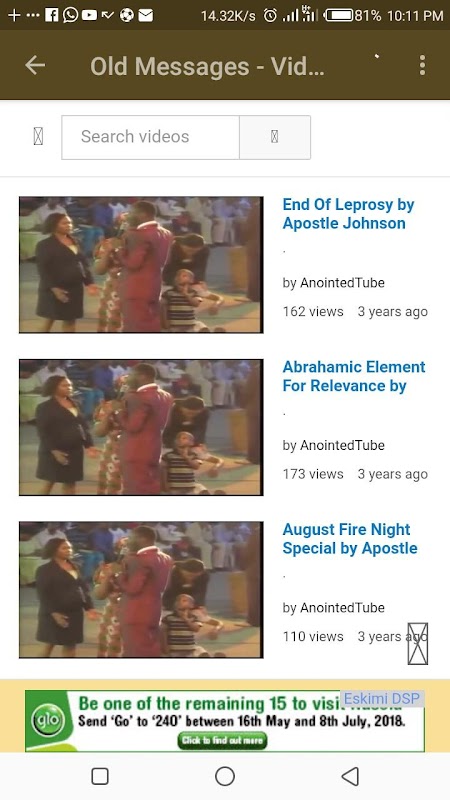Tap the Android recent apps square

[100, 776]
